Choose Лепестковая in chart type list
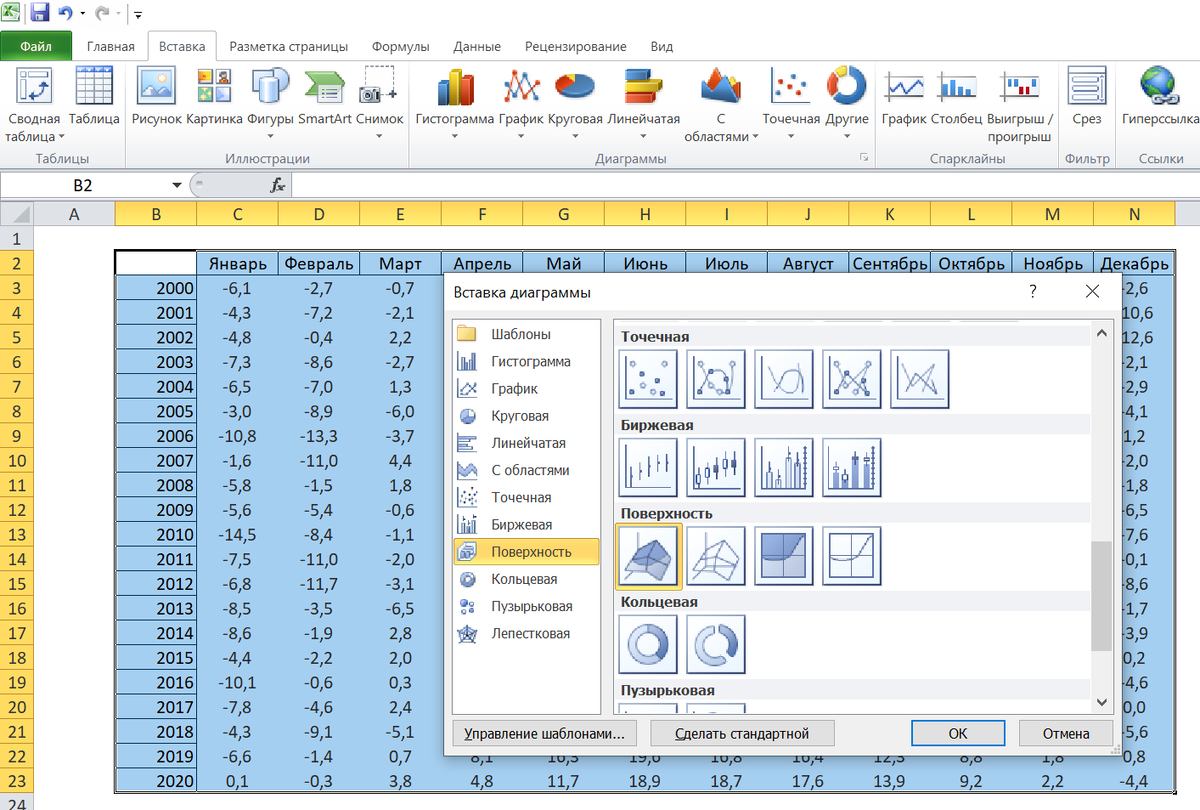 tap(526, 633)
